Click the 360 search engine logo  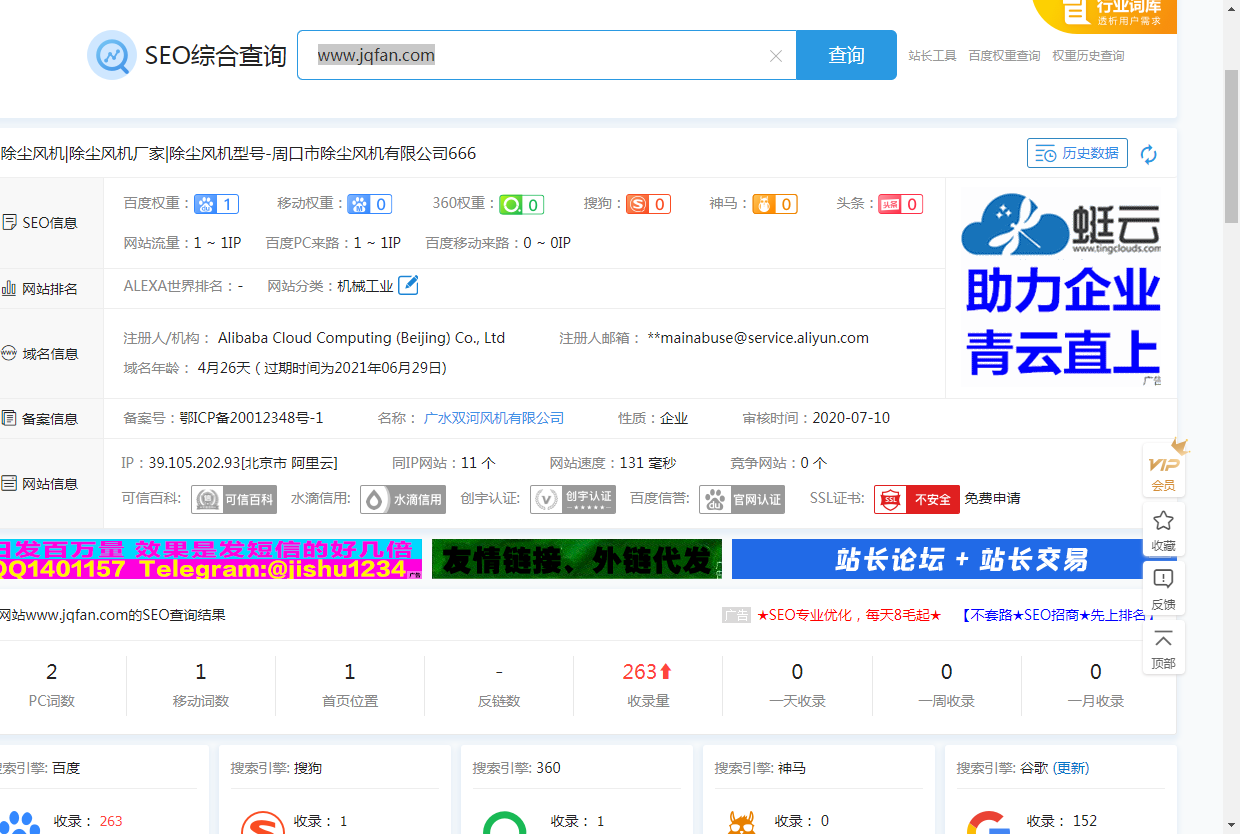504,822
